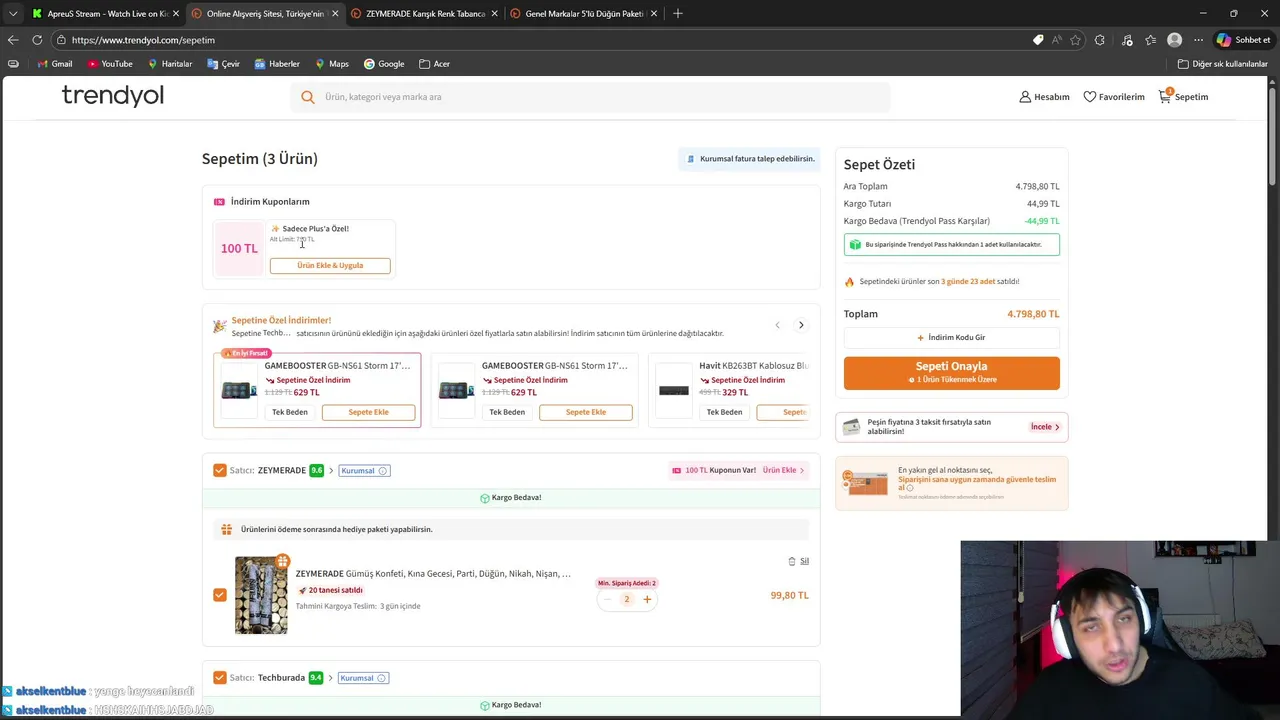Click Ürün Ekle & Uygula coupon button
The width and height of the screenshot is (1280, 720).
330,266
